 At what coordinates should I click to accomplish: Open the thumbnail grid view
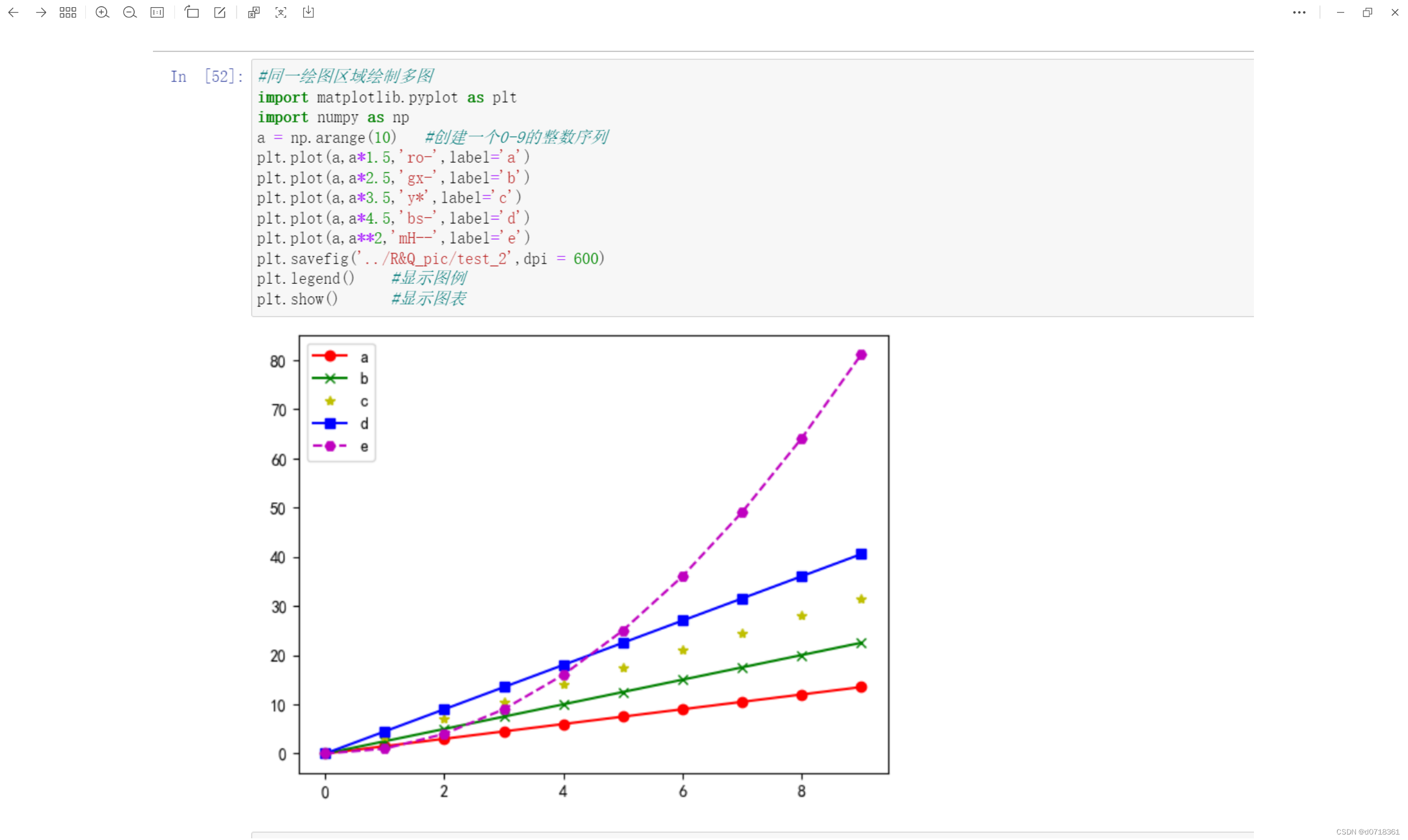[68, 13]
